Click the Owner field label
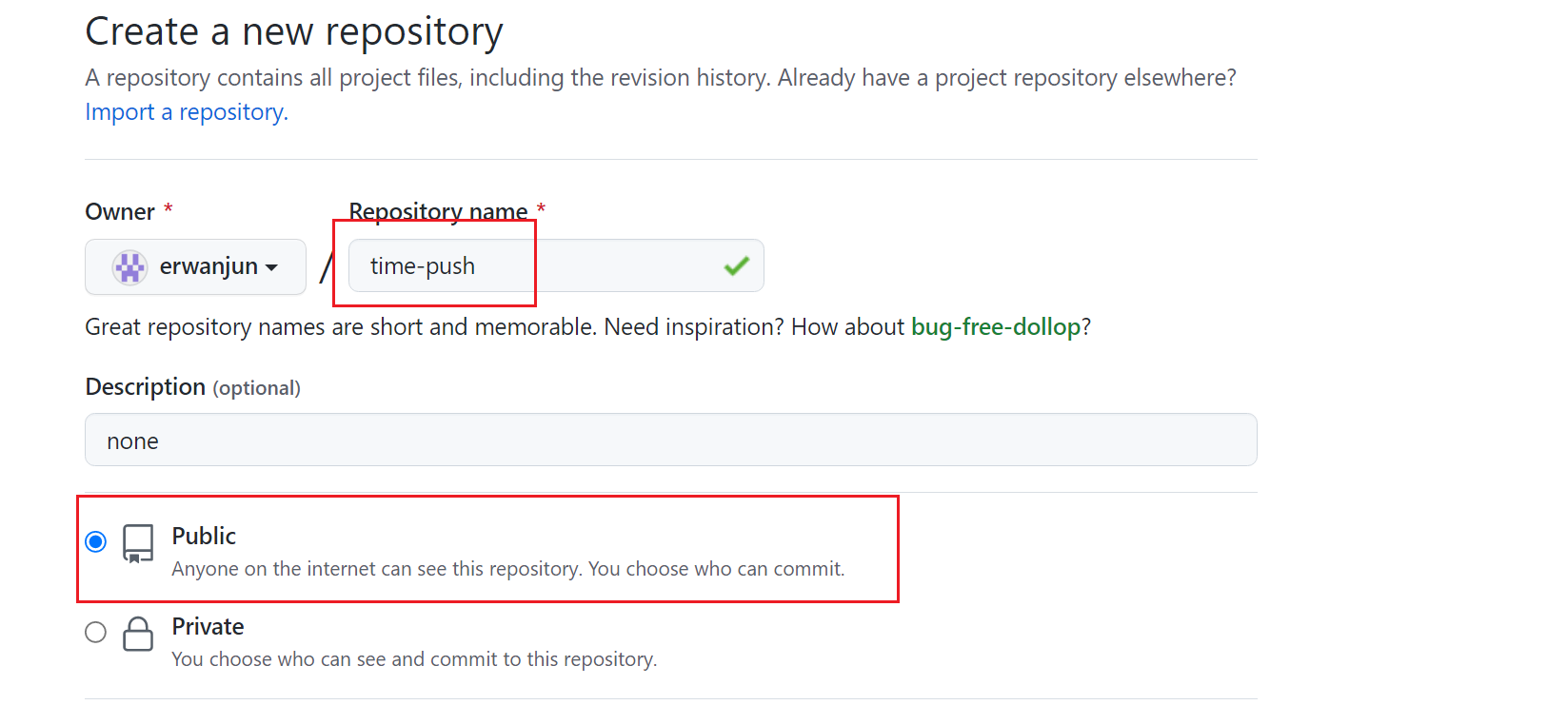This screenshot has width=1568, height=705. [x=120, y=211]
